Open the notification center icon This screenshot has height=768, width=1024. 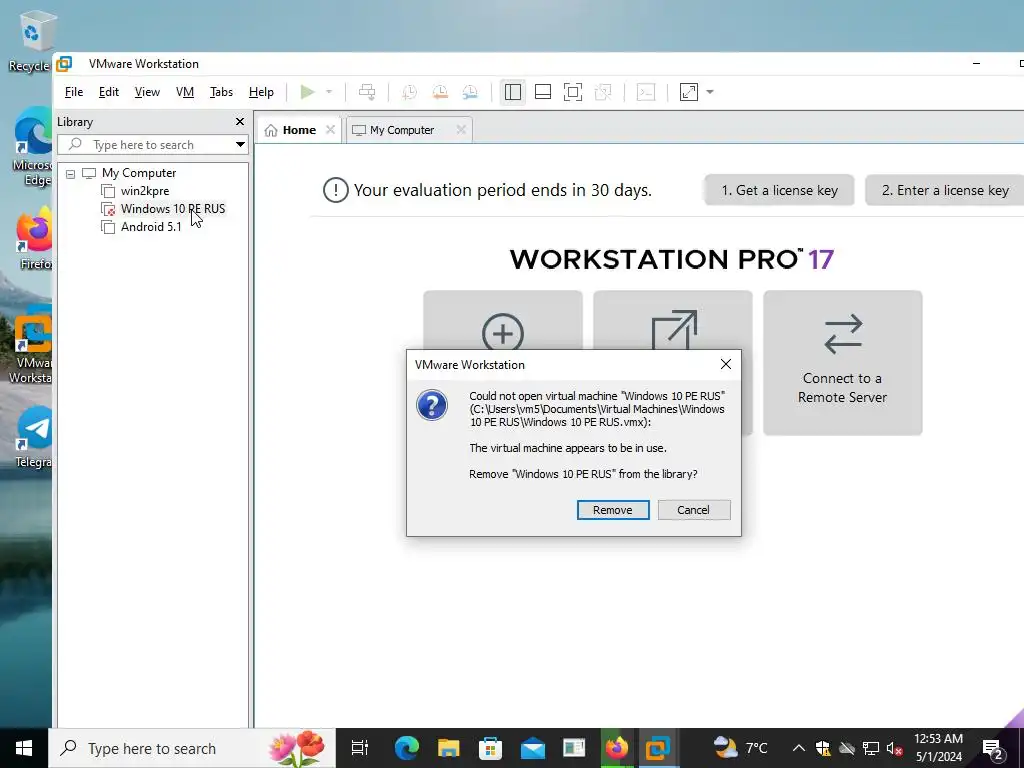[x=993, y=750]
